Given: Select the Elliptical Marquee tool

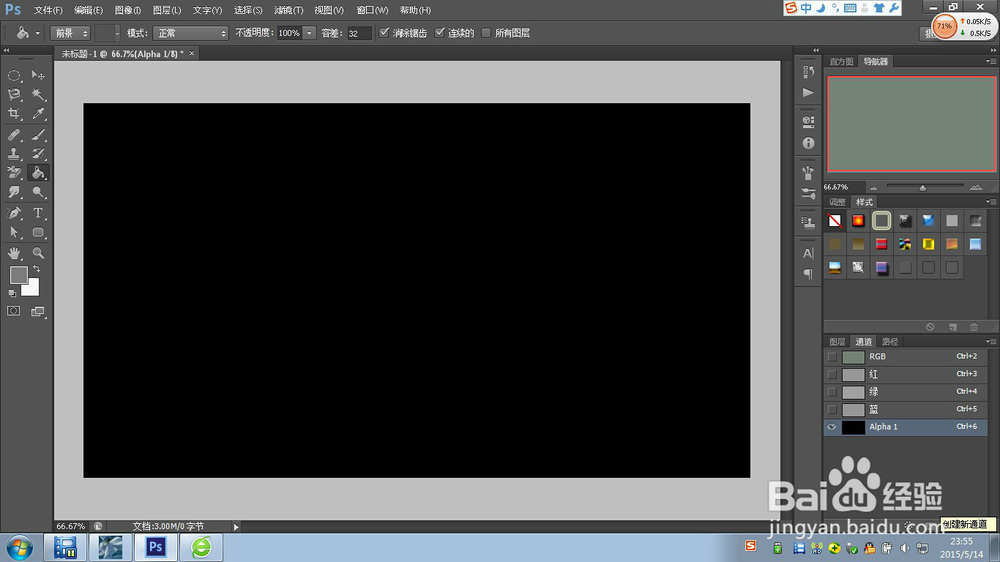Looking at the screenshot, I should pyautogui.click(x=14, y=75).
